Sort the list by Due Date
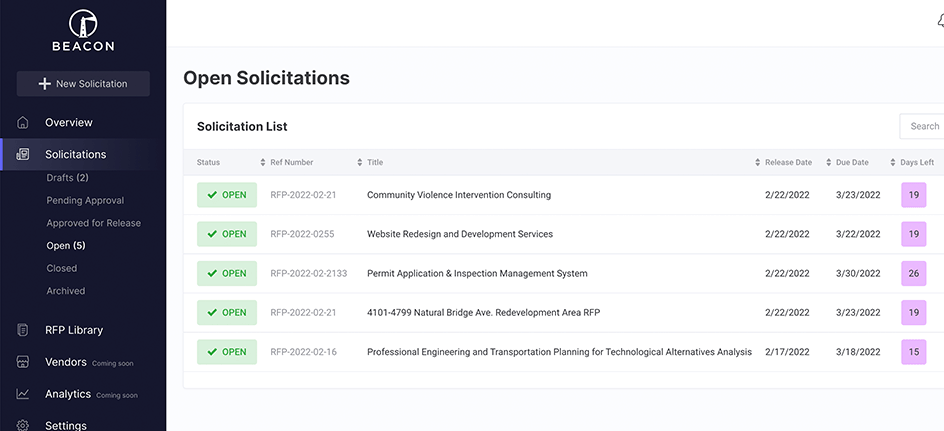 [x=852, y=162]
